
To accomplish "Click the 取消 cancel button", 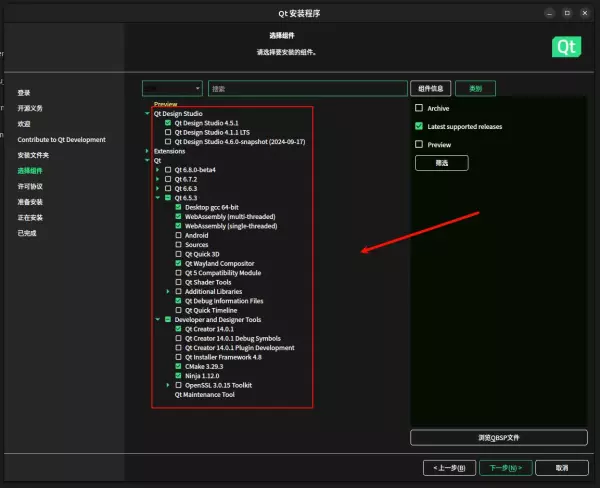I will 562,468.
